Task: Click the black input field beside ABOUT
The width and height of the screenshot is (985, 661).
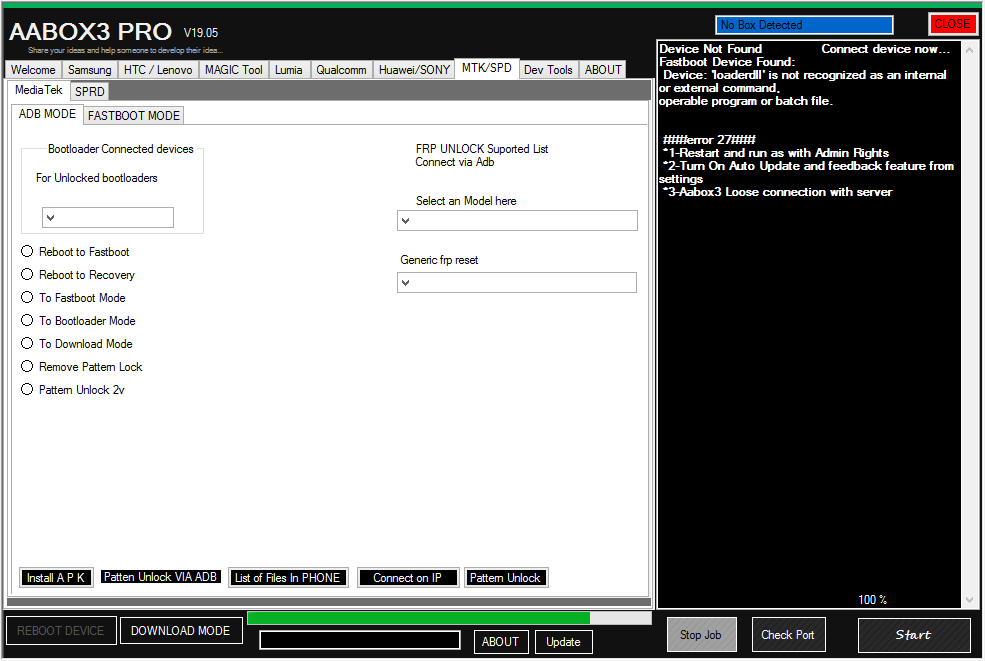Action: pos(360,640)
